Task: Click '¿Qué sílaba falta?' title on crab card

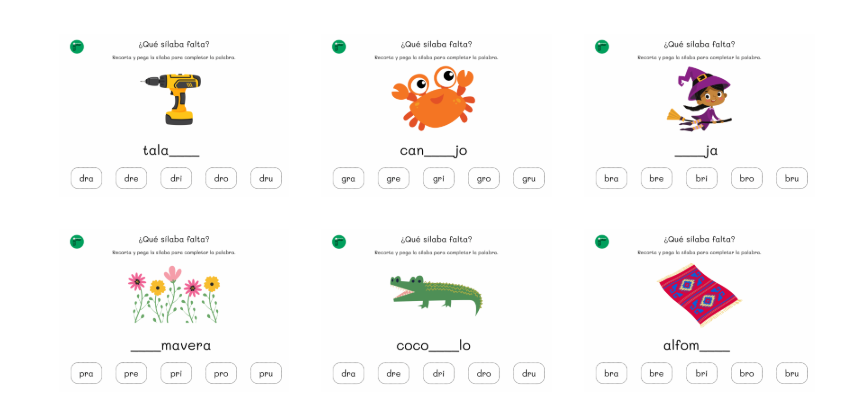Action: tap(436, 44)
